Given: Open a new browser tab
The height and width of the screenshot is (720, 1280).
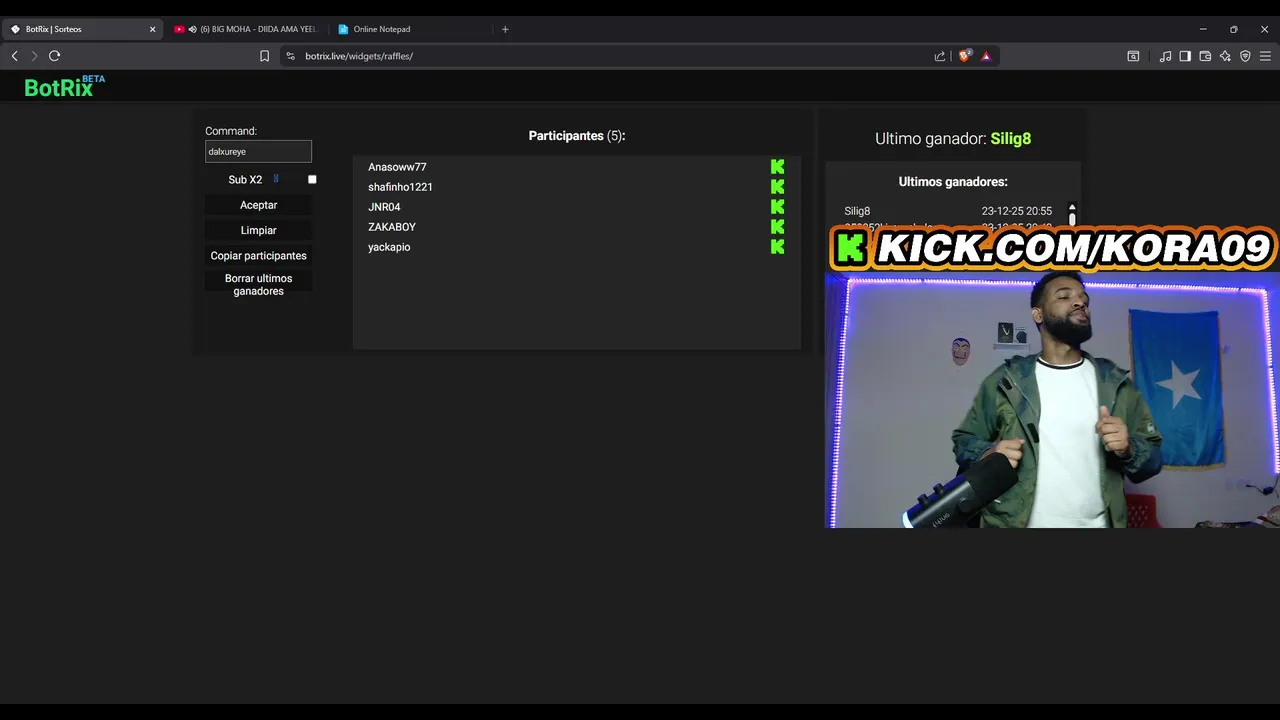Looking at the screenshot, I should pos(505,29).
